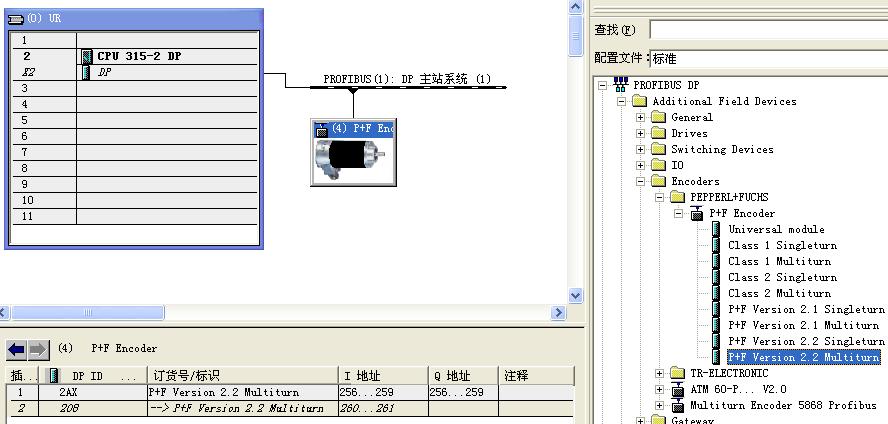Select P+F Version 2.2 Singleturn module
The height and width of the screenshot is (424, 888).
(x=806, y=341)
